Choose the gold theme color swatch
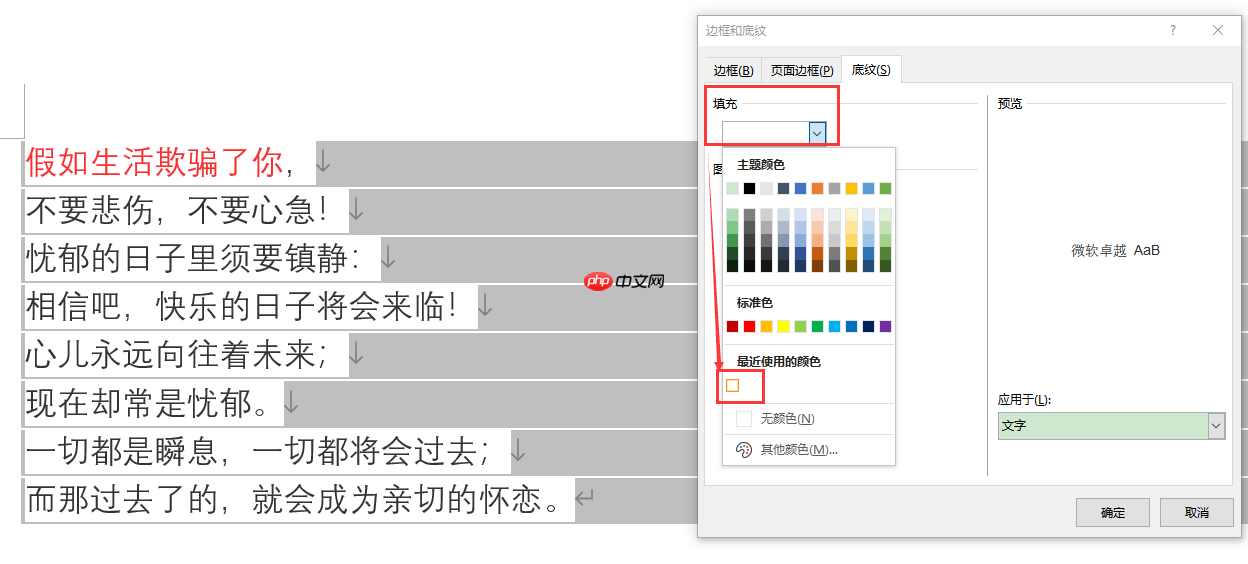The width and height of the screenshot is (1248, 564). coord(851,188)
